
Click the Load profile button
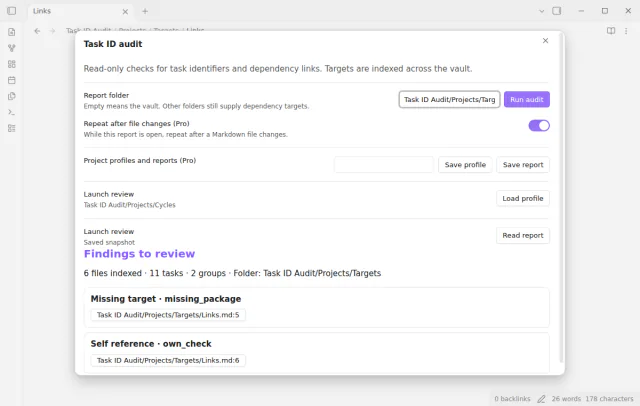[x=523, y=198]
